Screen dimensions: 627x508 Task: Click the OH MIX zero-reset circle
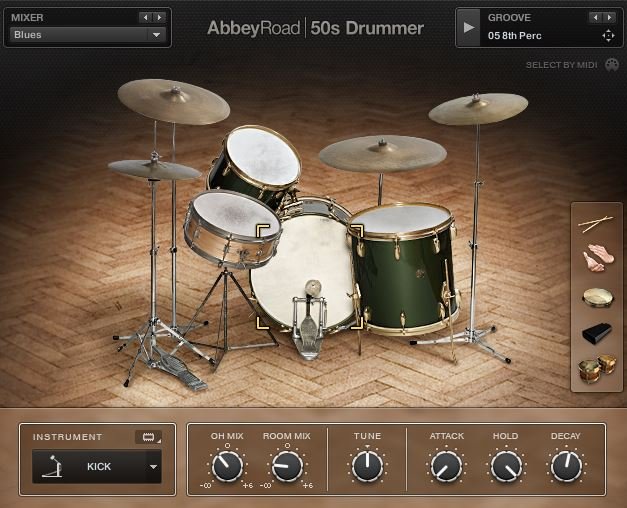(x=227, y=446)
